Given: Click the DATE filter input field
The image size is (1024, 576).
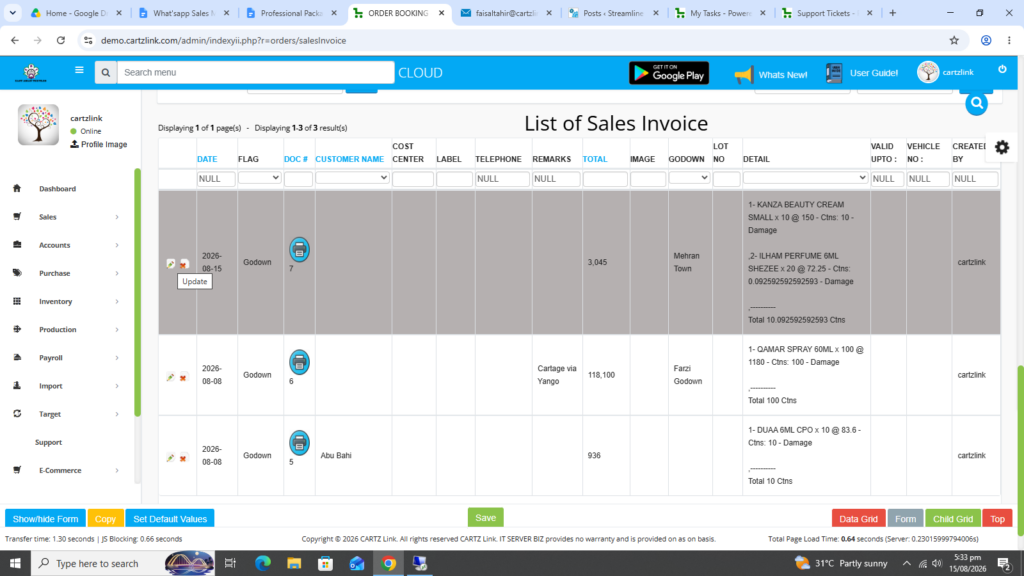Looking at the screenshot, I should click(216, 178).
